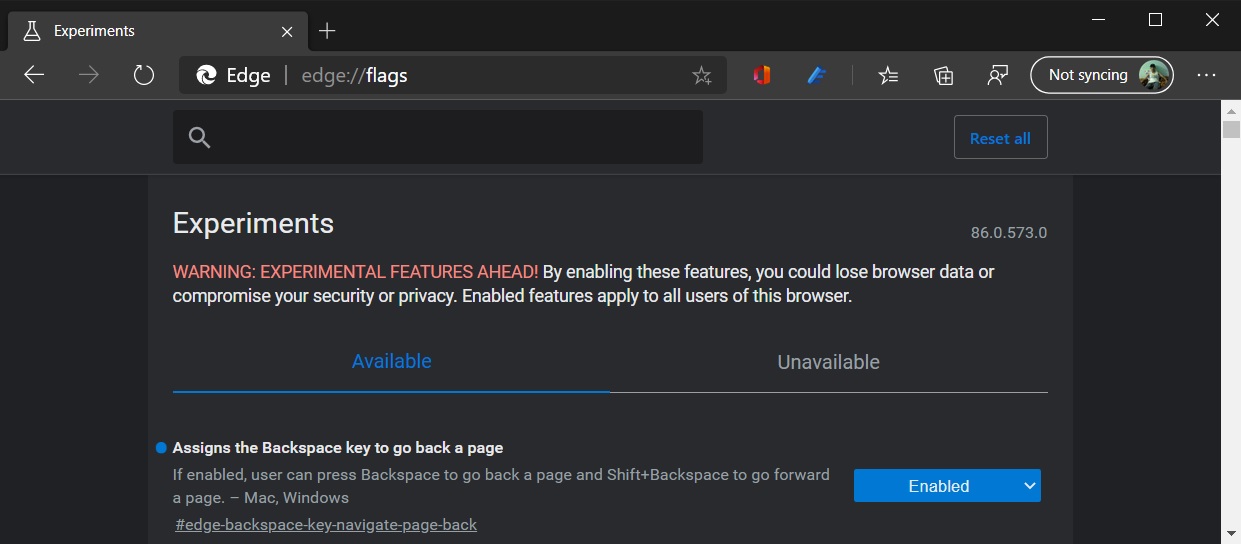The image size is (1241, 544).
Task: Click the Reset all button
Action: [x=1000, y=138]
